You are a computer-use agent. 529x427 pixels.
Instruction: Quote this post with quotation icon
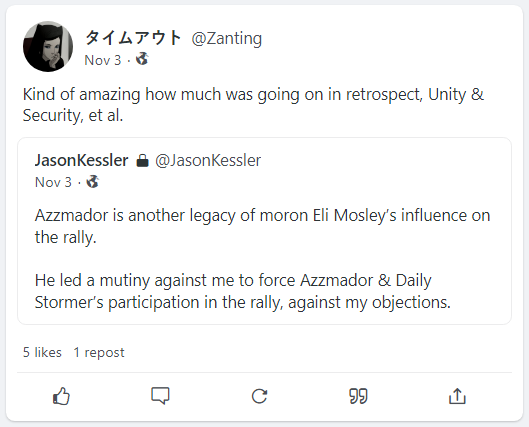tap(358, 396)
